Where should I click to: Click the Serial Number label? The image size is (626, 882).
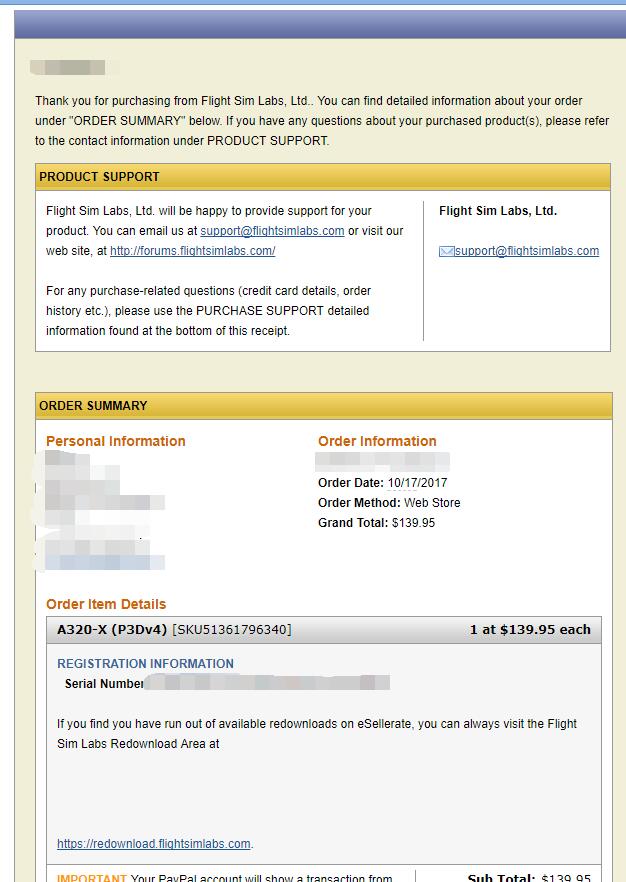click(104, 684)
